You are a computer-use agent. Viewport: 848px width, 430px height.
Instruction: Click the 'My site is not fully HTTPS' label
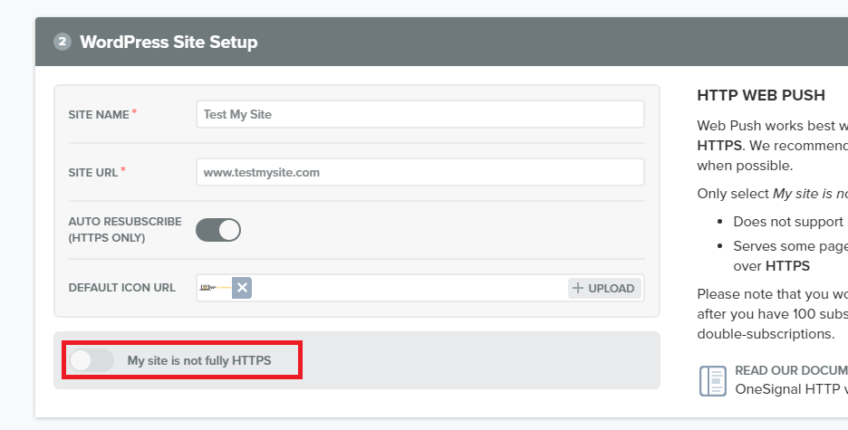point(199,361)
